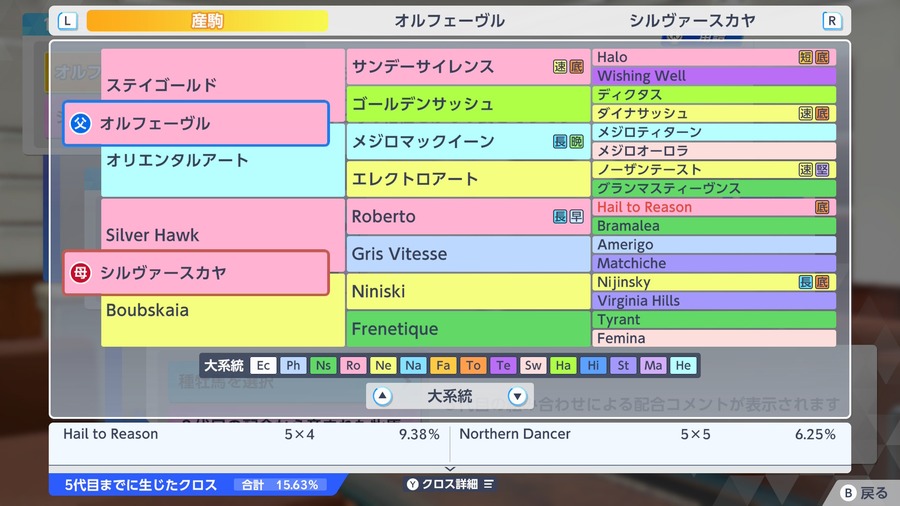Expand the cross list chevron
This screenshot has height=506, width=900.
pyautogui.click(x=450, y=469)
